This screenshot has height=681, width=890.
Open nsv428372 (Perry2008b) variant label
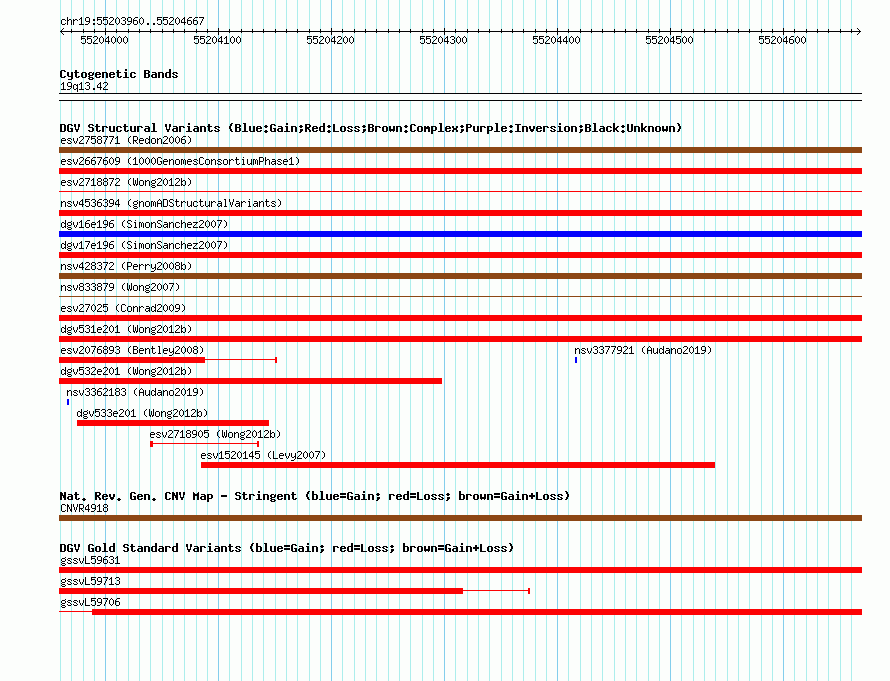pyautogui.click(x=126, y=266)
